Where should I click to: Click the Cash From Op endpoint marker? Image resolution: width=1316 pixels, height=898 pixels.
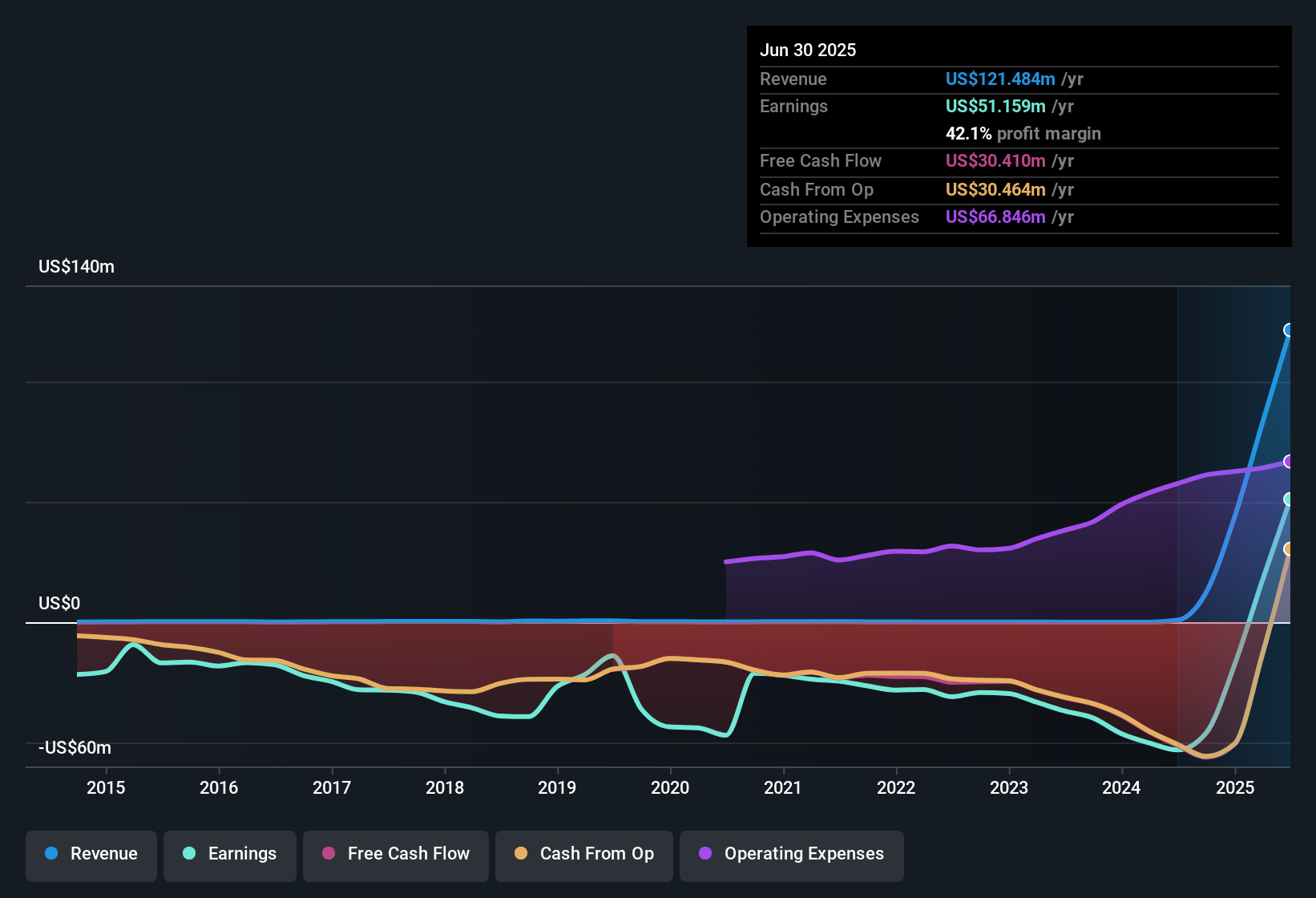pyautogui.click(x=1289, y=548)
